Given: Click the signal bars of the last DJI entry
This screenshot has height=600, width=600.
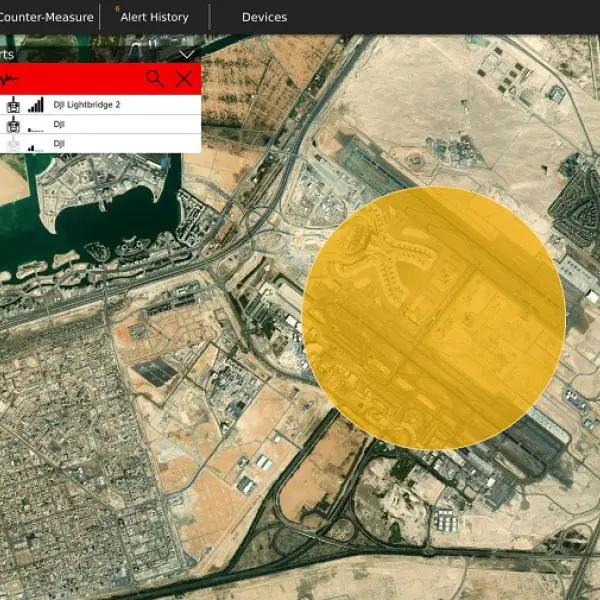Looking at the screenshot, I should click(36, 146).
